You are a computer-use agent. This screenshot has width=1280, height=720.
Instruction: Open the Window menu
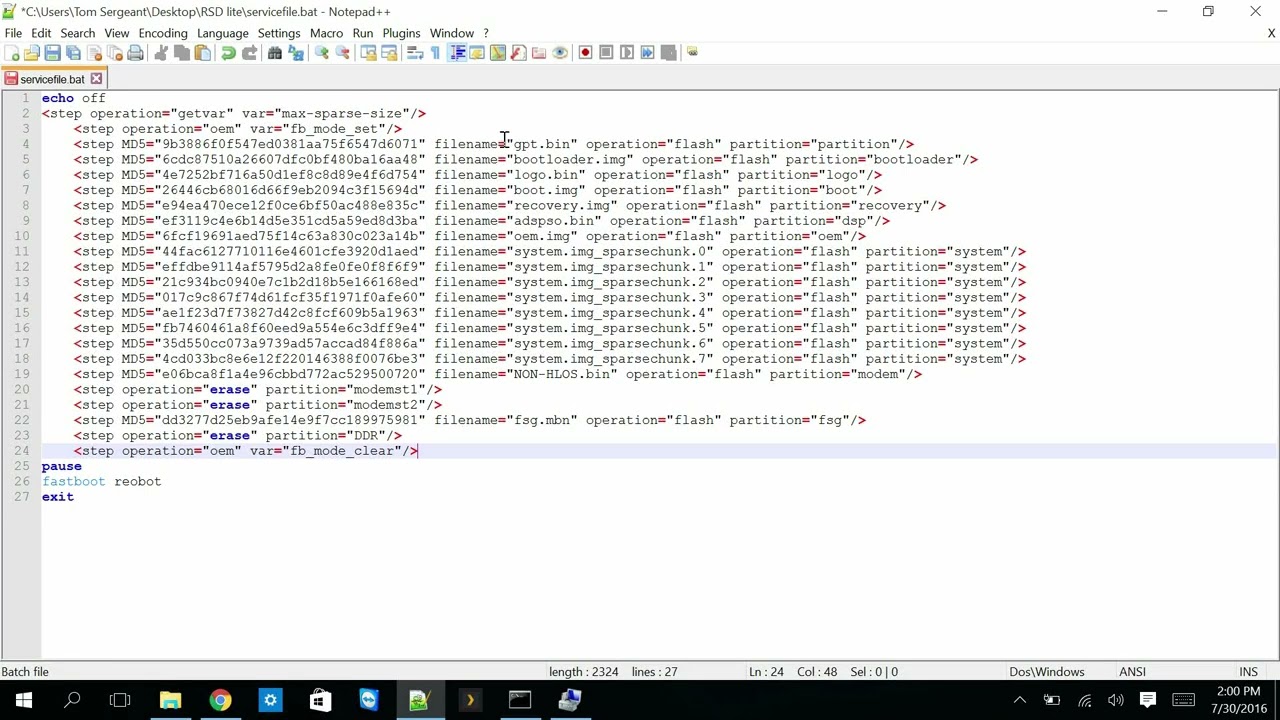452,33
